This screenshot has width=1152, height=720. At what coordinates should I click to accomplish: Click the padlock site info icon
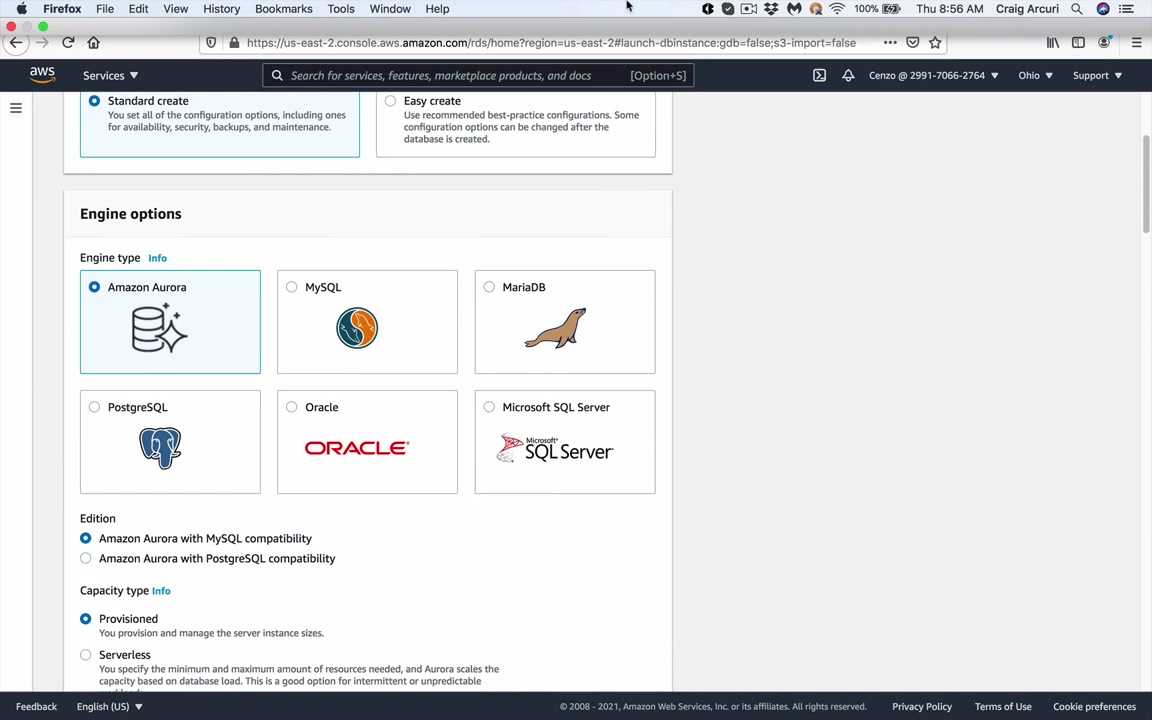click(x=234, y=43)
